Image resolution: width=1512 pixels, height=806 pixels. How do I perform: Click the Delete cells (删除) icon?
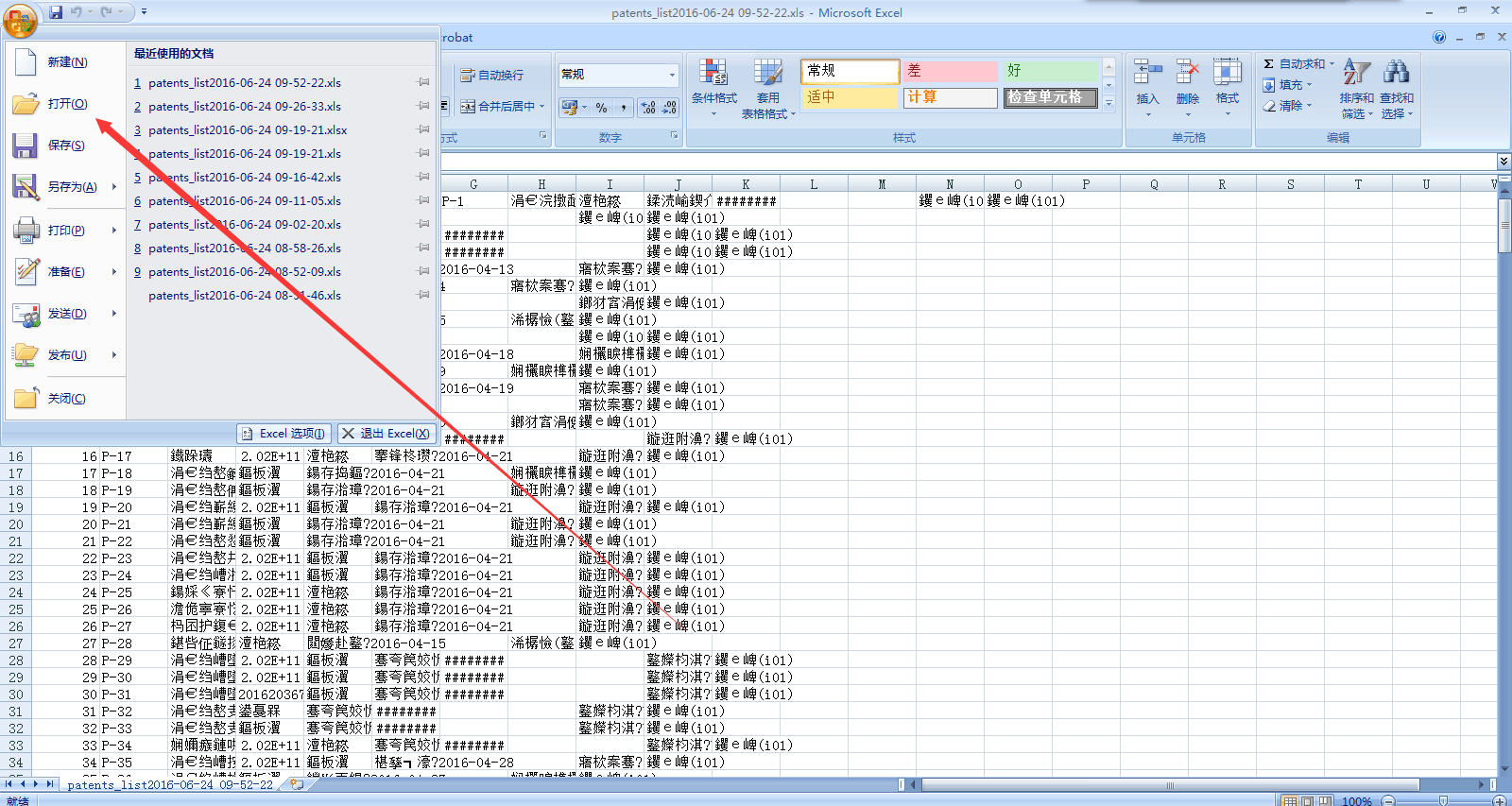pyautogui.click(x=1187, y=74)
